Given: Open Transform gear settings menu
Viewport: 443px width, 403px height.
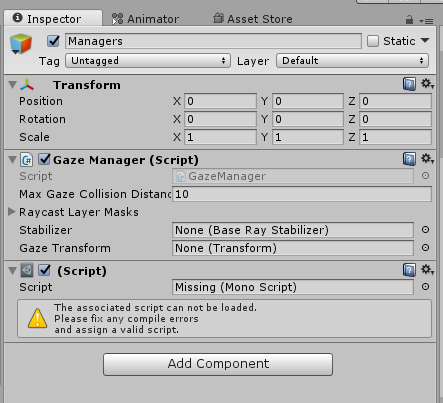Looking at the screenshot, I should tap(427, 84).
